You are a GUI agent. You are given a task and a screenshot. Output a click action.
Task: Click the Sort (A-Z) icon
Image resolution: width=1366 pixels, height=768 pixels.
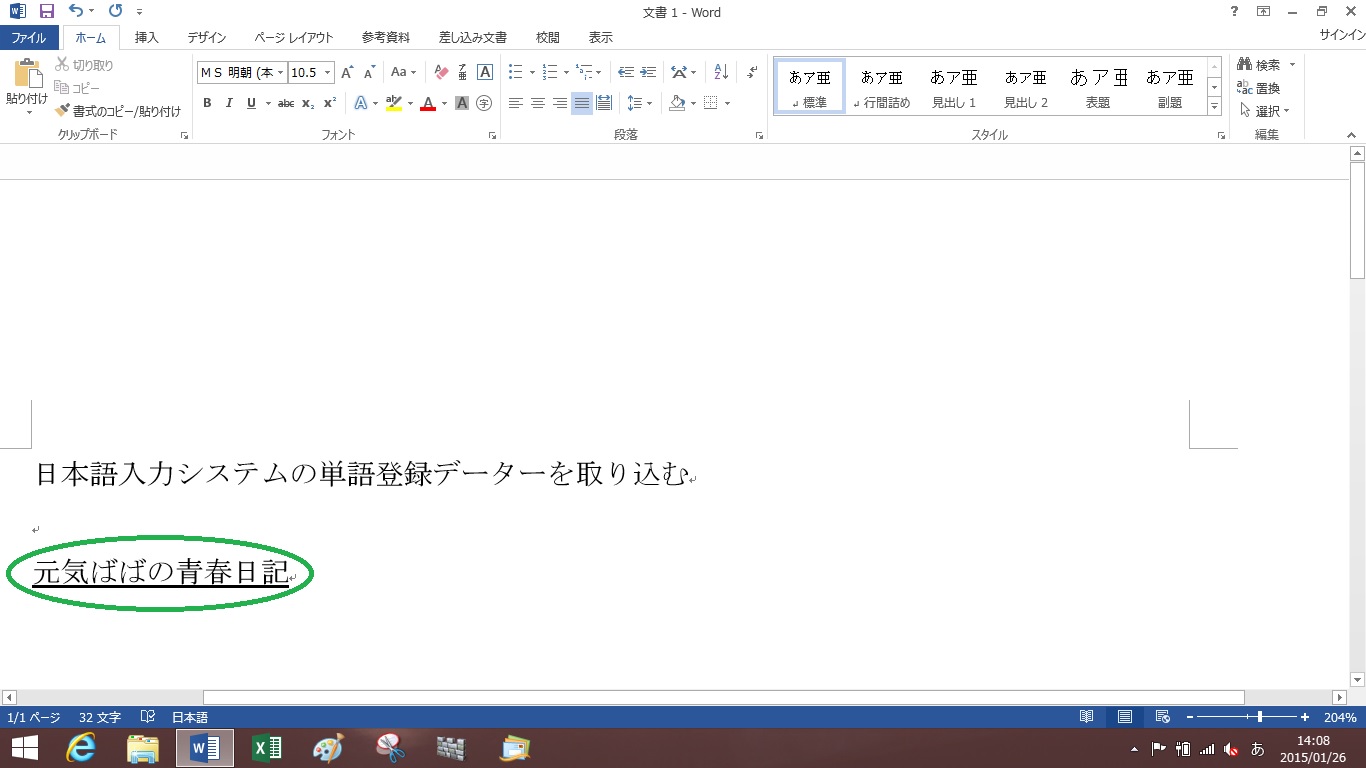coord(721,72)
